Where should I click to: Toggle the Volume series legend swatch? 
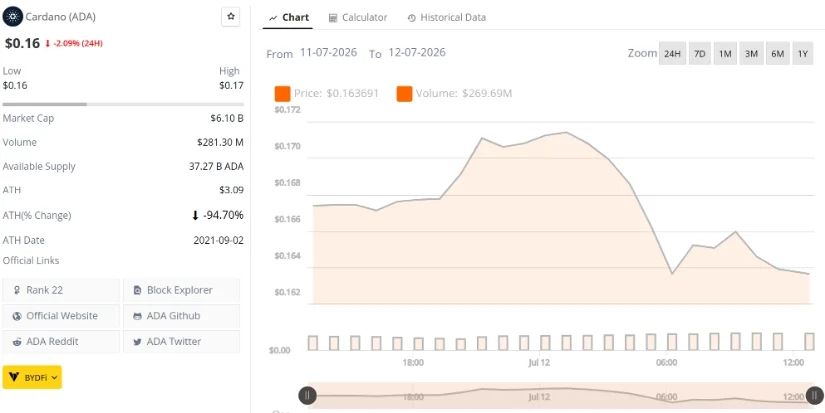[405, 94]
